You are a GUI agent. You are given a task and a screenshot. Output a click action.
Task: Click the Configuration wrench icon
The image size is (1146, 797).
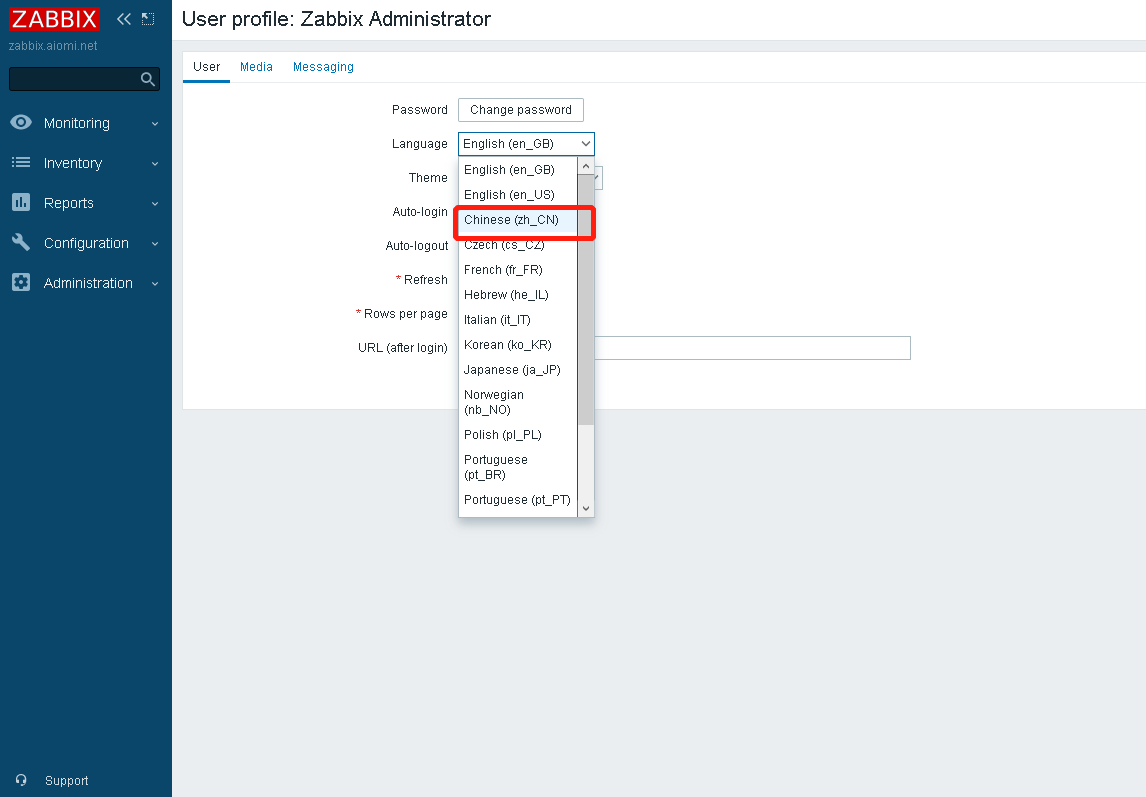point(21,243)
